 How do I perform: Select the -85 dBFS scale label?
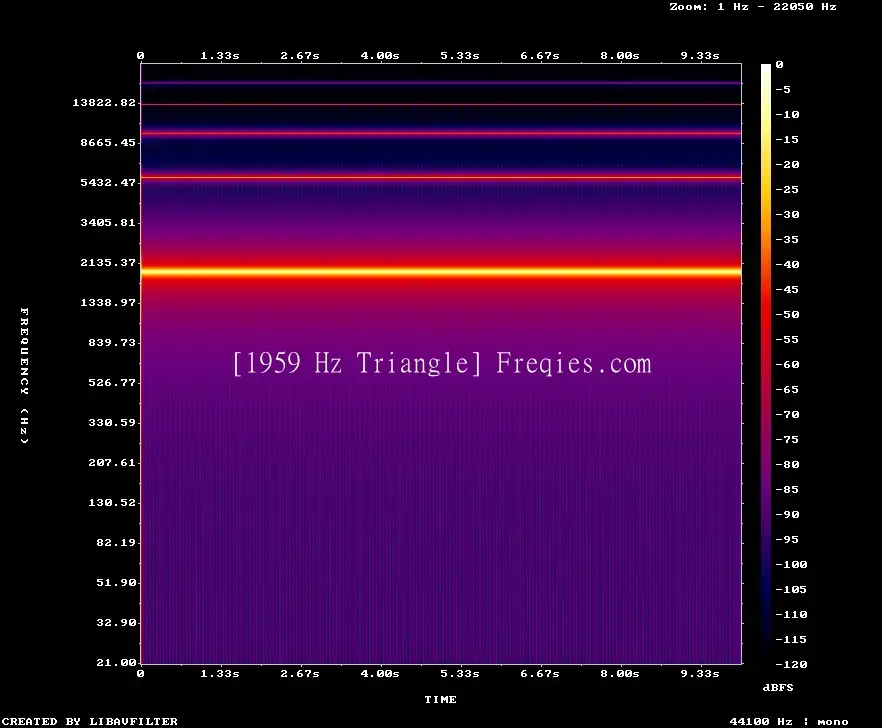click(x=787, y=489)
